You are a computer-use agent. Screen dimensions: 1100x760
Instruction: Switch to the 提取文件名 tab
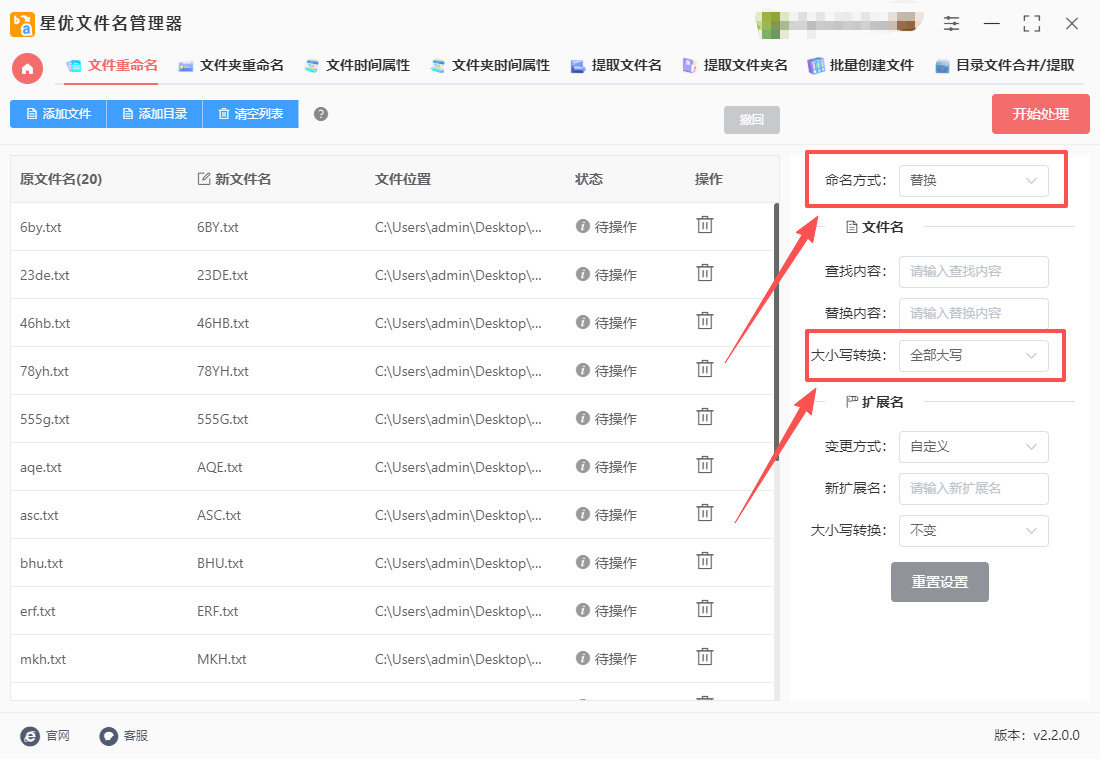(616, 65)
